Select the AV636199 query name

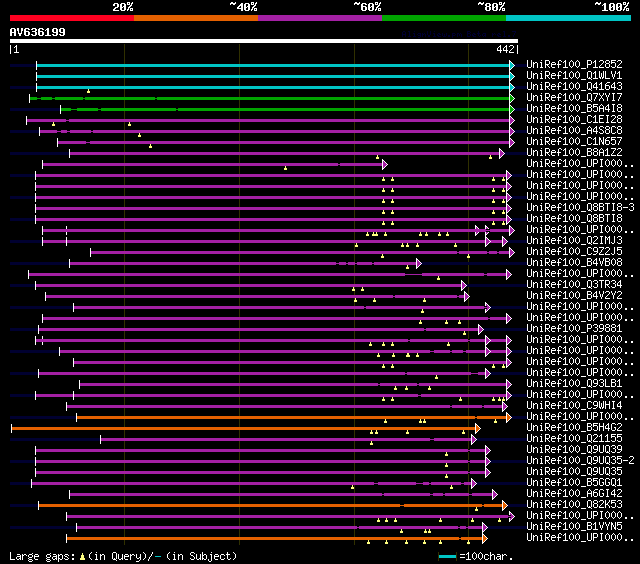tap(38, 32)
